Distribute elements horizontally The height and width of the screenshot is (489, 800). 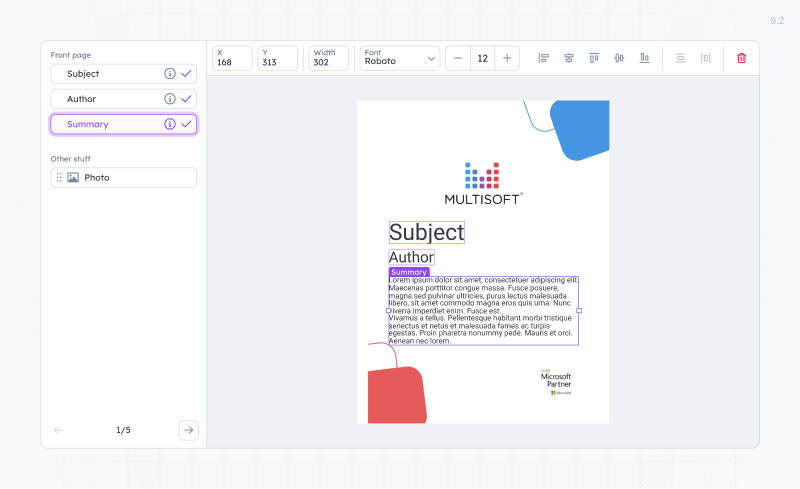coord(706,58)
